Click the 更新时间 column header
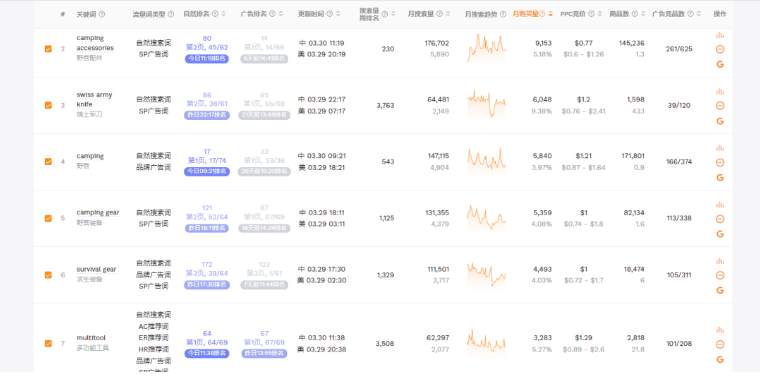760x391 pixels. pyautogui.click(x=311, y=14)
